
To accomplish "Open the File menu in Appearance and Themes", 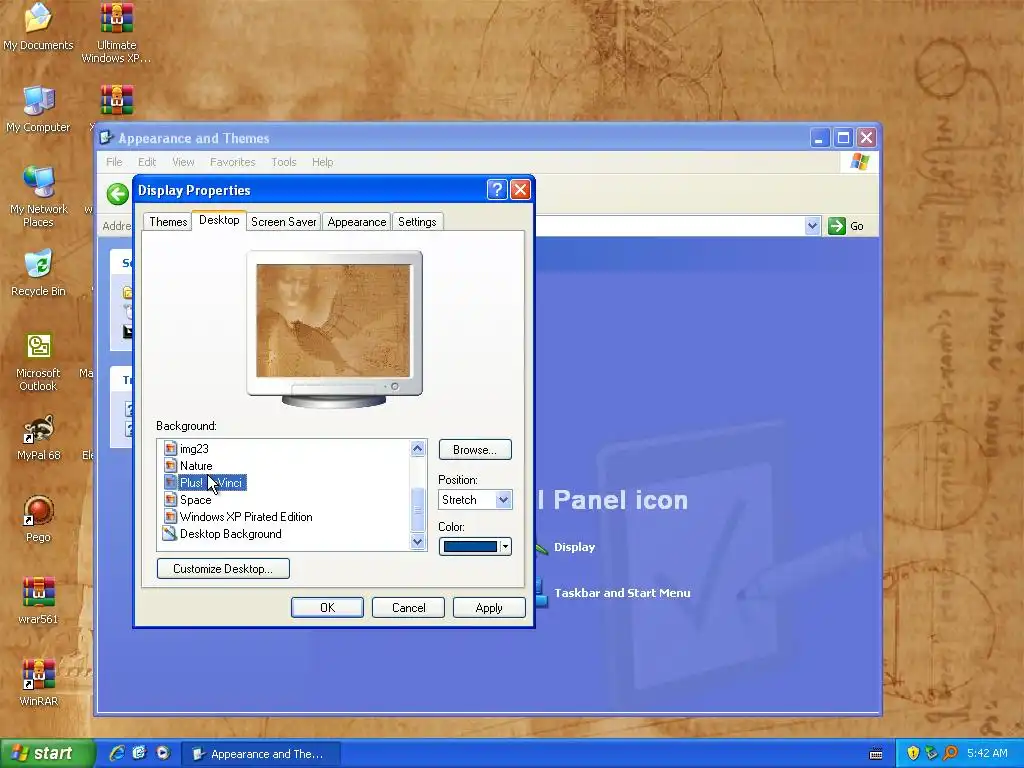I will [x=114, y=162].
